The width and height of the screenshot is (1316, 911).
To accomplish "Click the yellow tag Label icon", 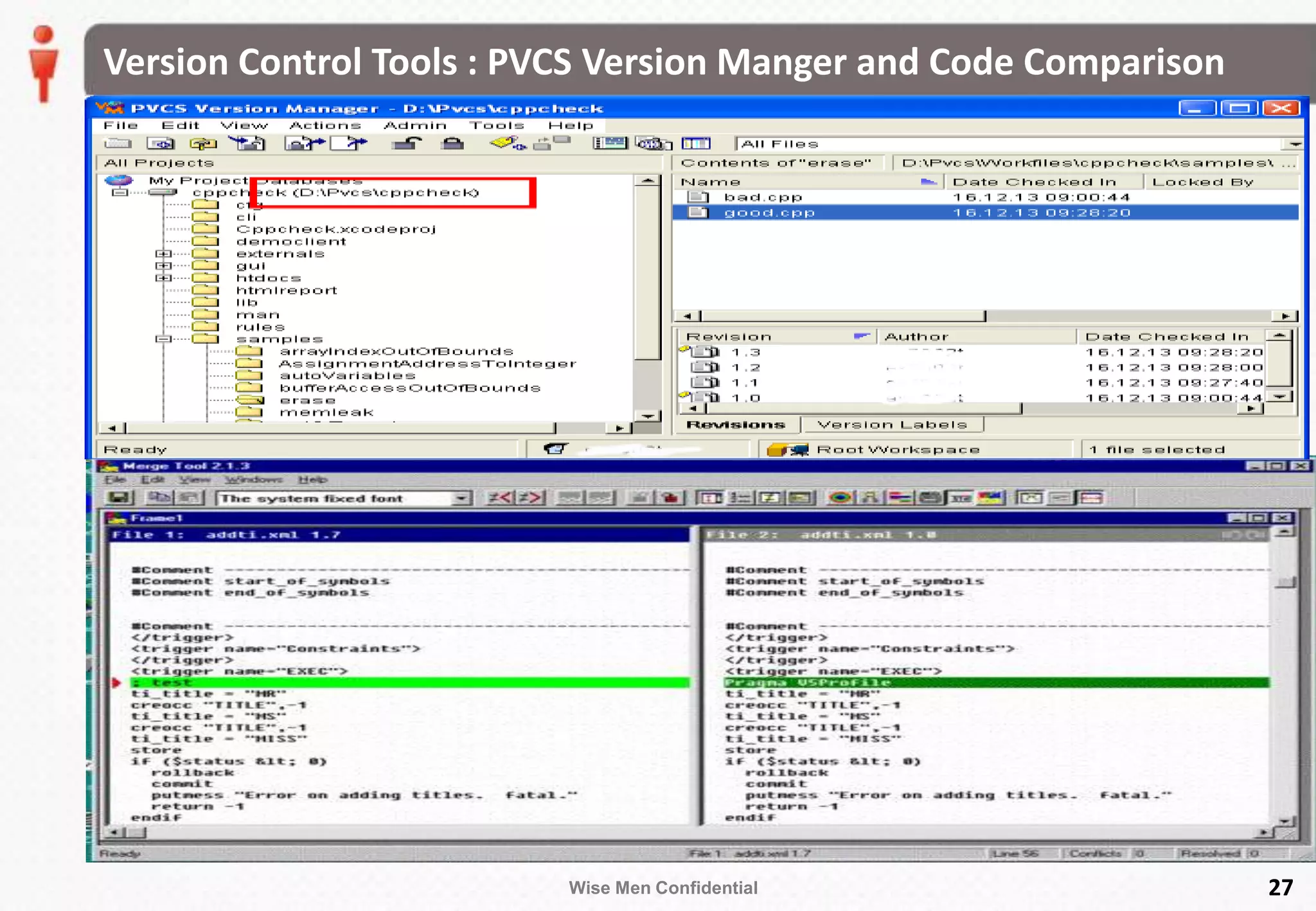I will 507,143.
